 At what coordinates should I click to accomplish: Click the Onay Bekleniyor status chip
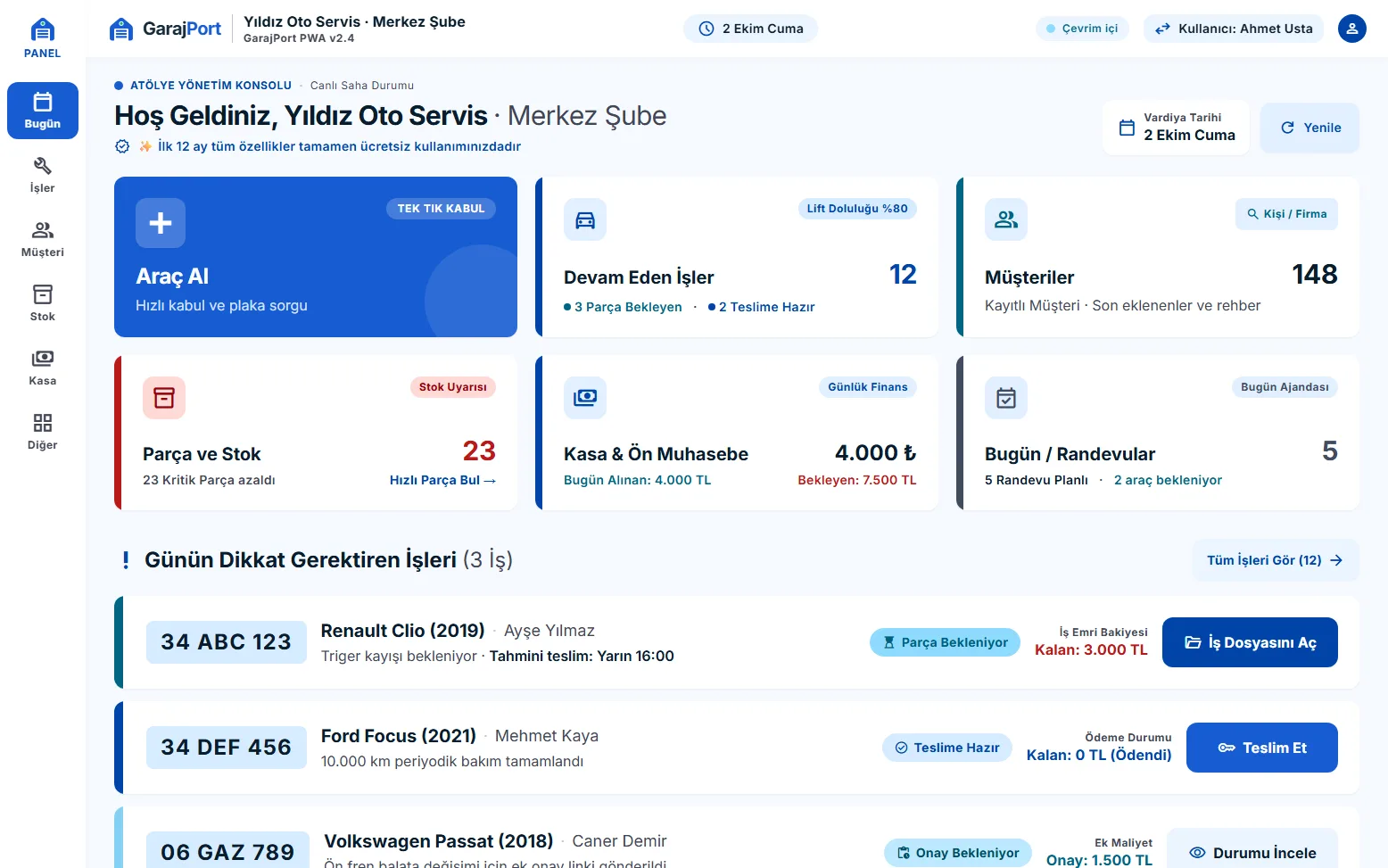958,853
